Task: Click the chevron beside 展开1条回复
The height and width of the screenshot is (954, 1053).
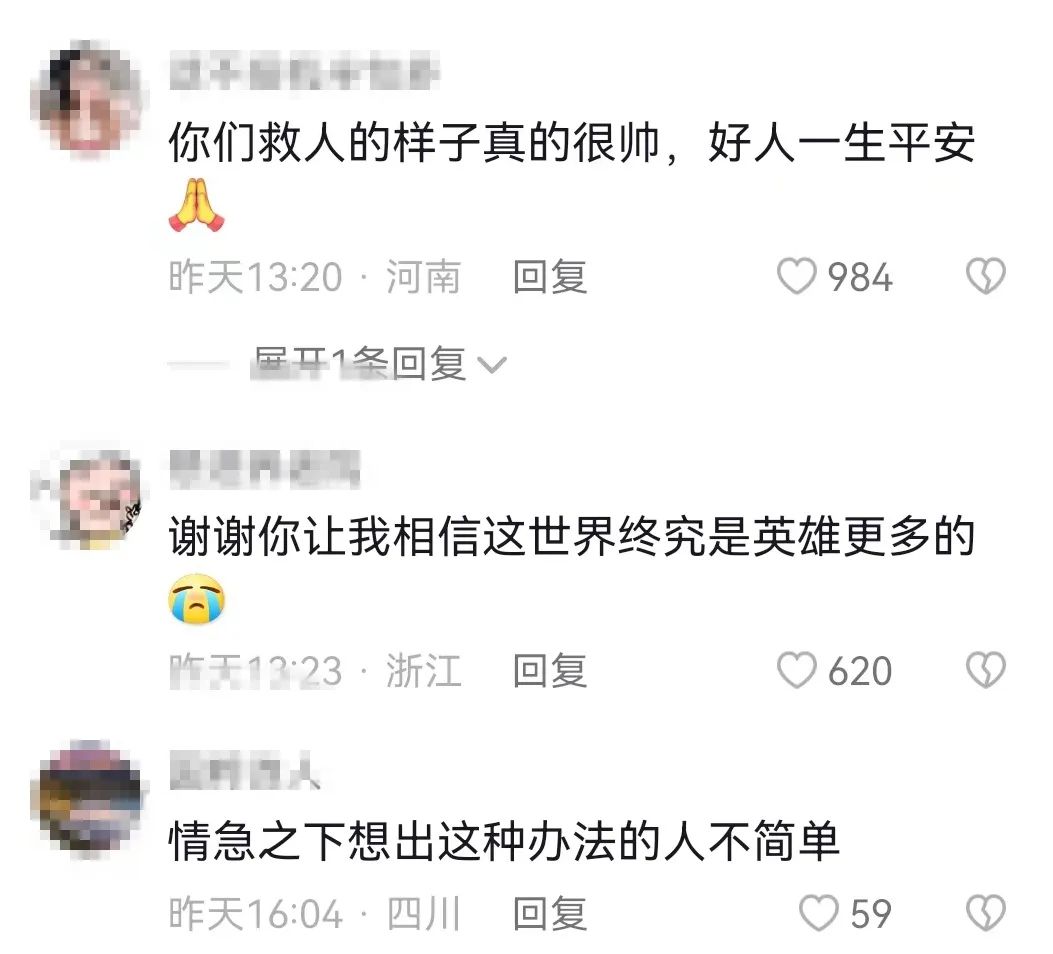Action: coord(492,365)
